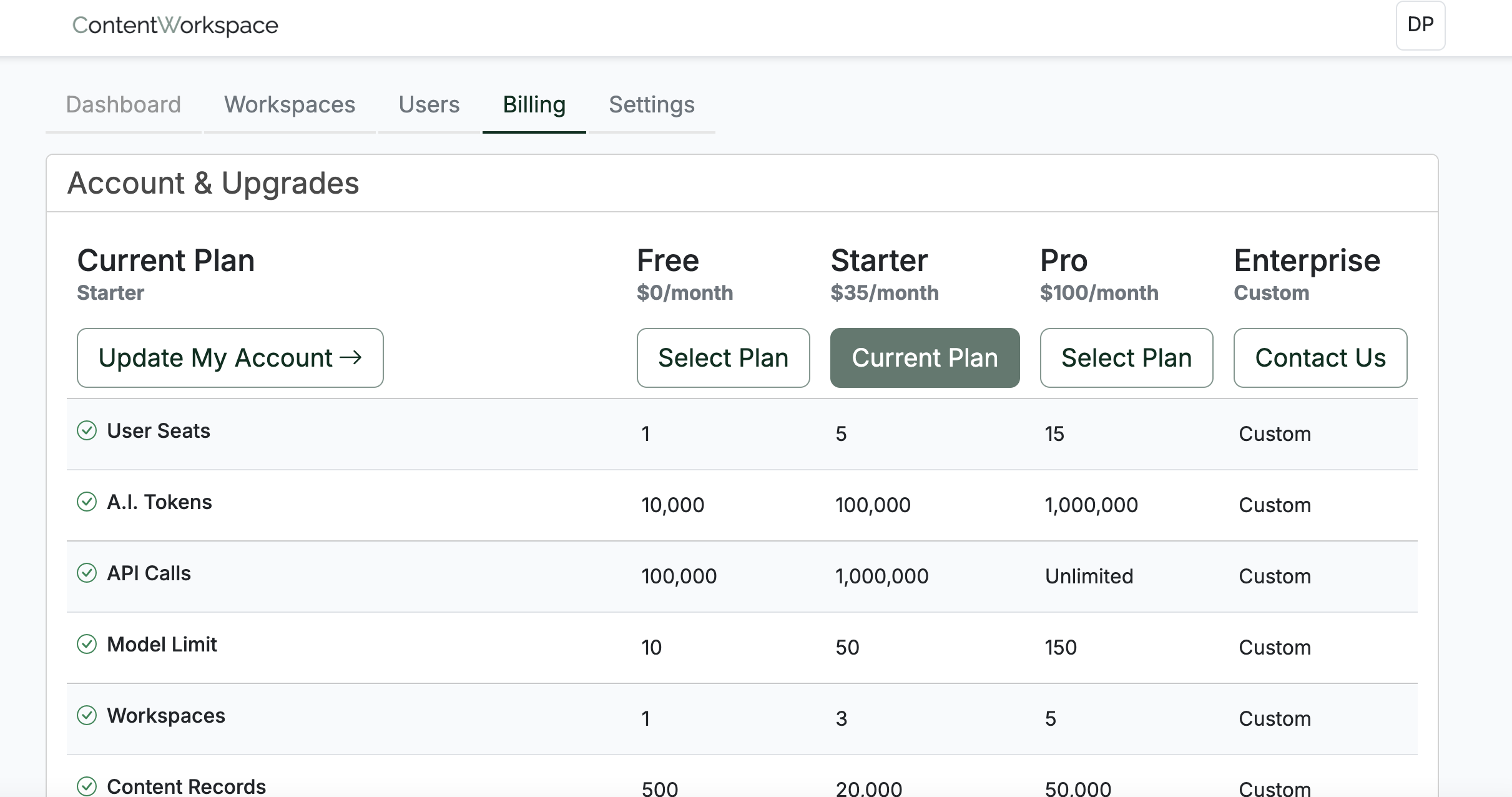Click the Content Records row label
Viewport: 1512px width, 797px height.
tap(187, 786)
